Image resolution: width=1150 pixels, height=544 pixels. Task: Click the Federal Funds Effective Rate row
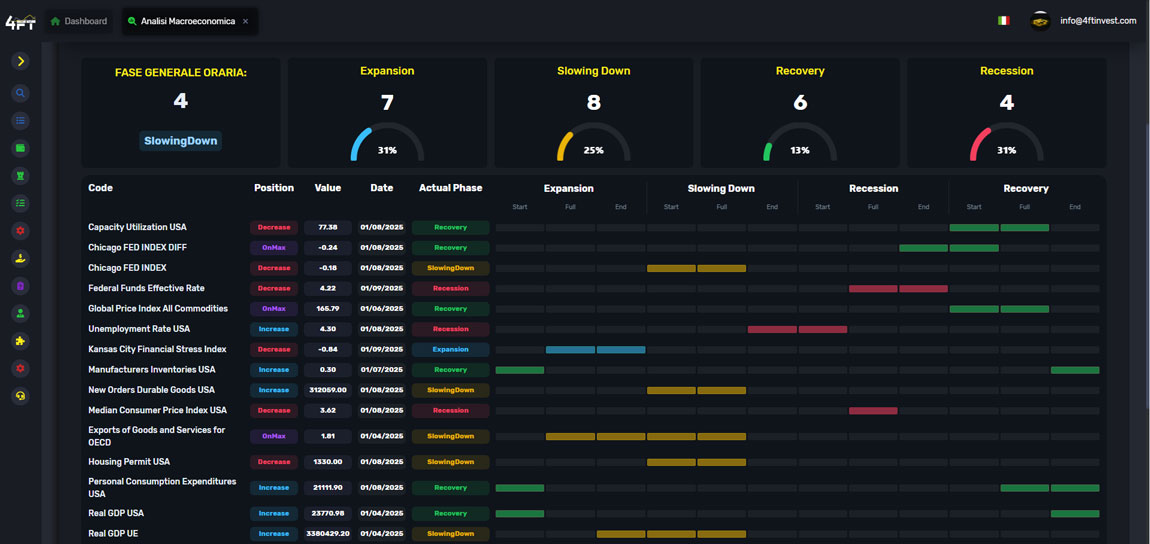pos(146,288)
